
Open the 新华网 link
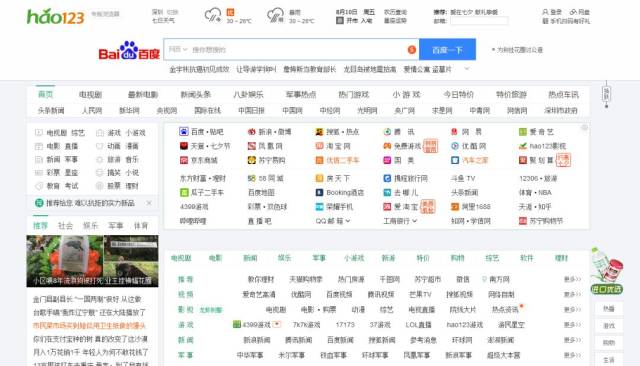click(x=129, y=111)
